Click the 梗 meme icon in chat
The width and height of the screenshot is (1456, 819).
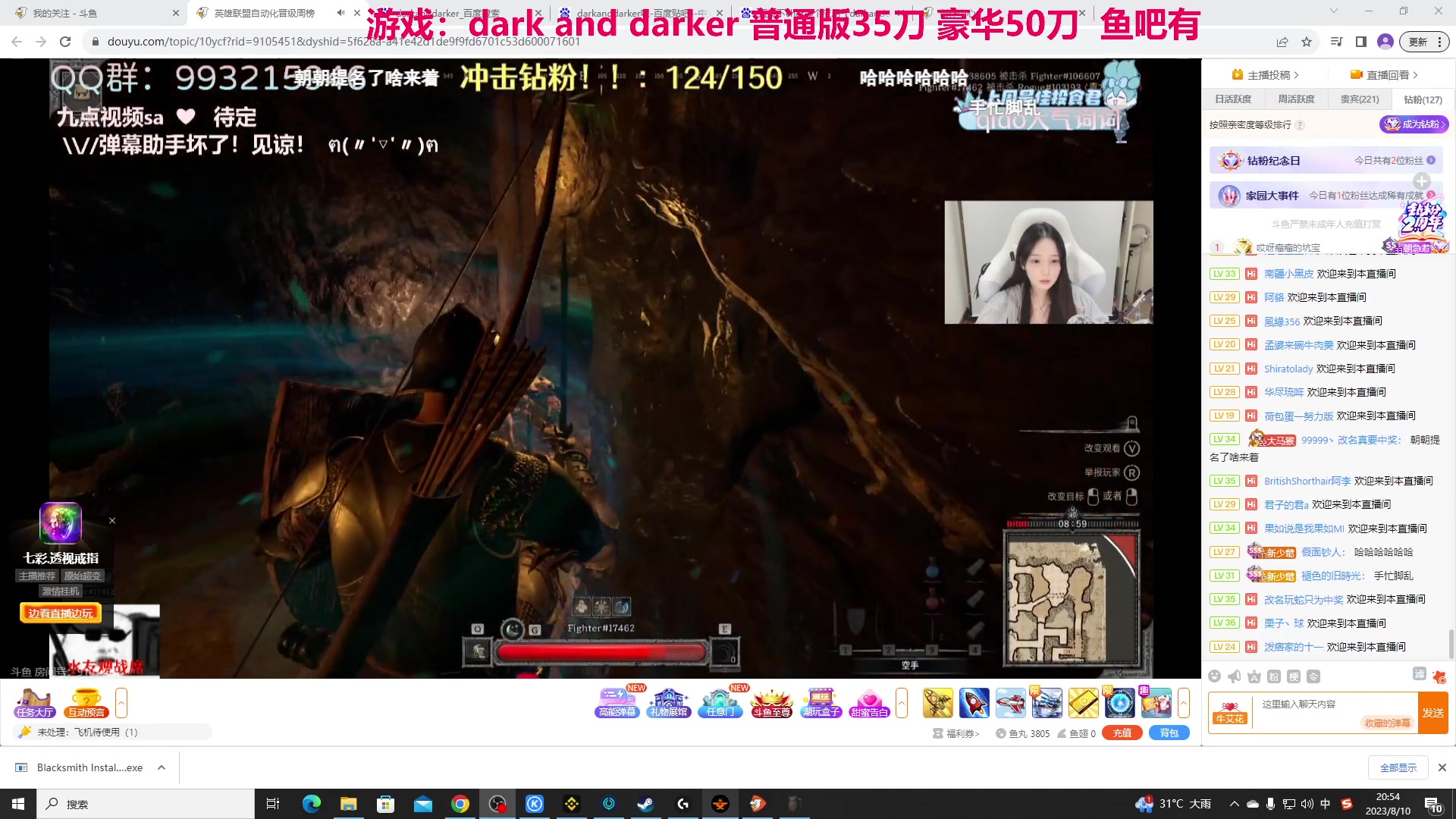[1294, 676]
